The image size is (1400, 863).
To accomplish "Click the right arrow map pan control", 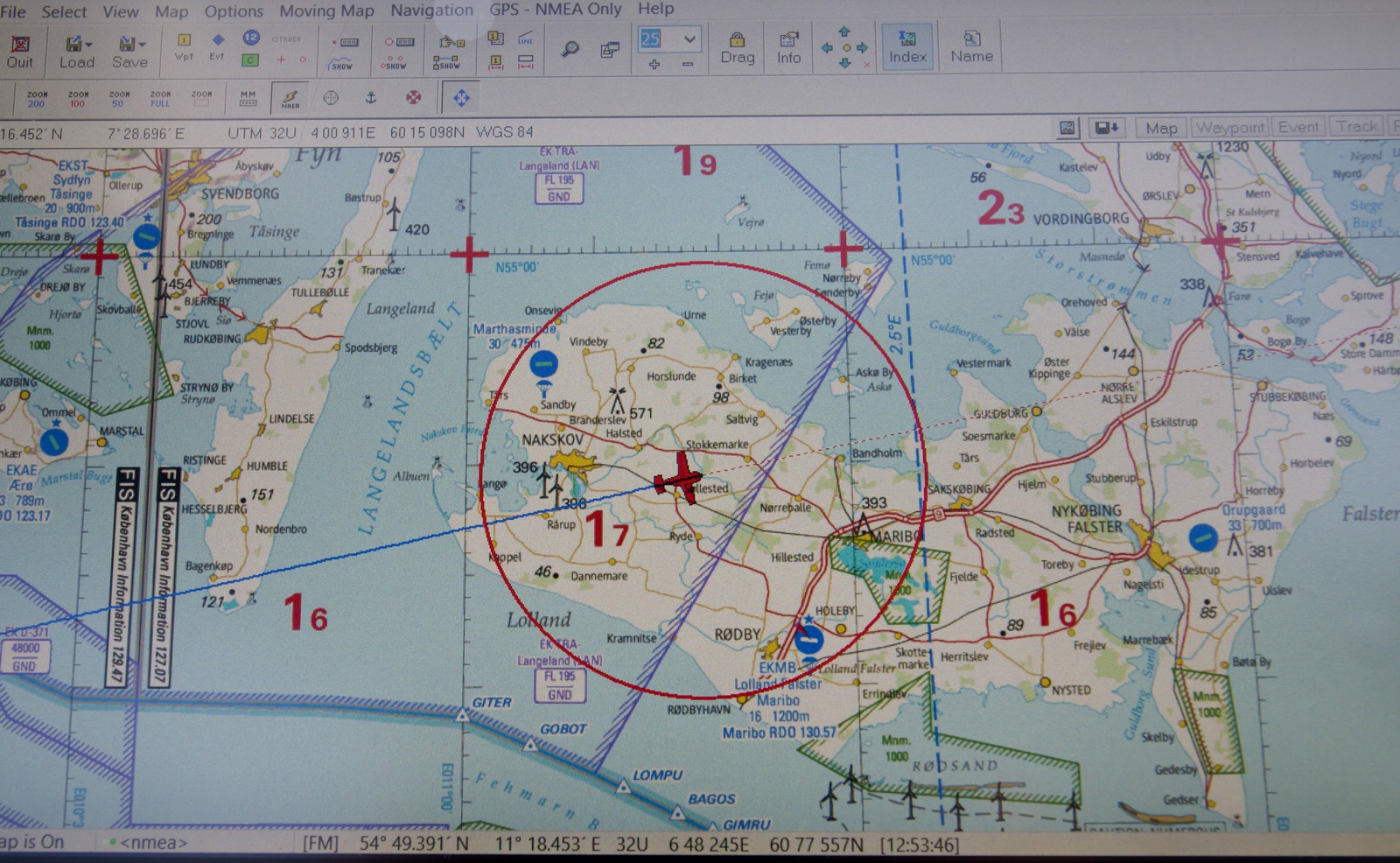I will pyautogui.click(x=862, y=47).
